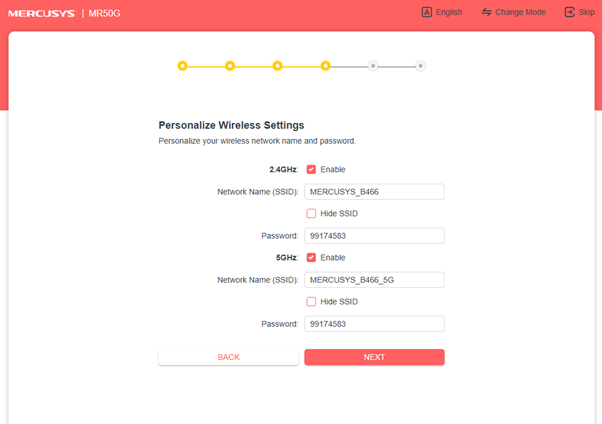
Task: Click the MERCUSYS_B466 network name field
Action: [x=374, y=192]
